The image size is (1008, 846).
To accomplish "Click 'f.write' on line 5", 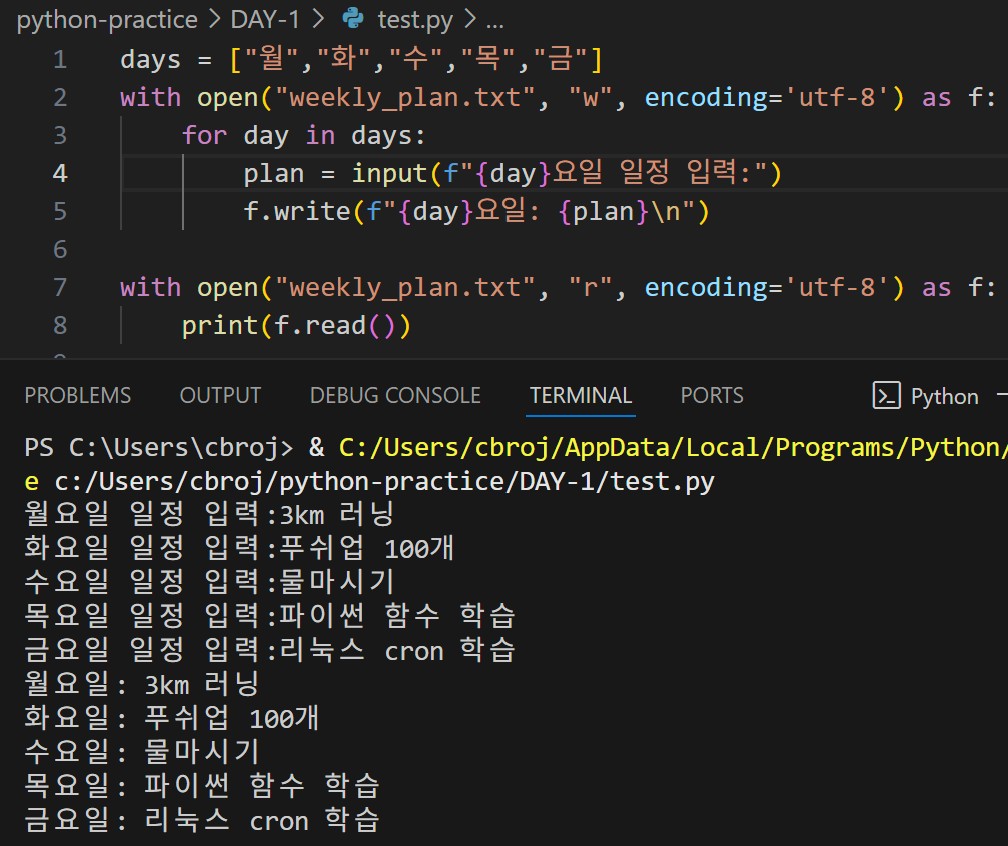I will 297,212.
